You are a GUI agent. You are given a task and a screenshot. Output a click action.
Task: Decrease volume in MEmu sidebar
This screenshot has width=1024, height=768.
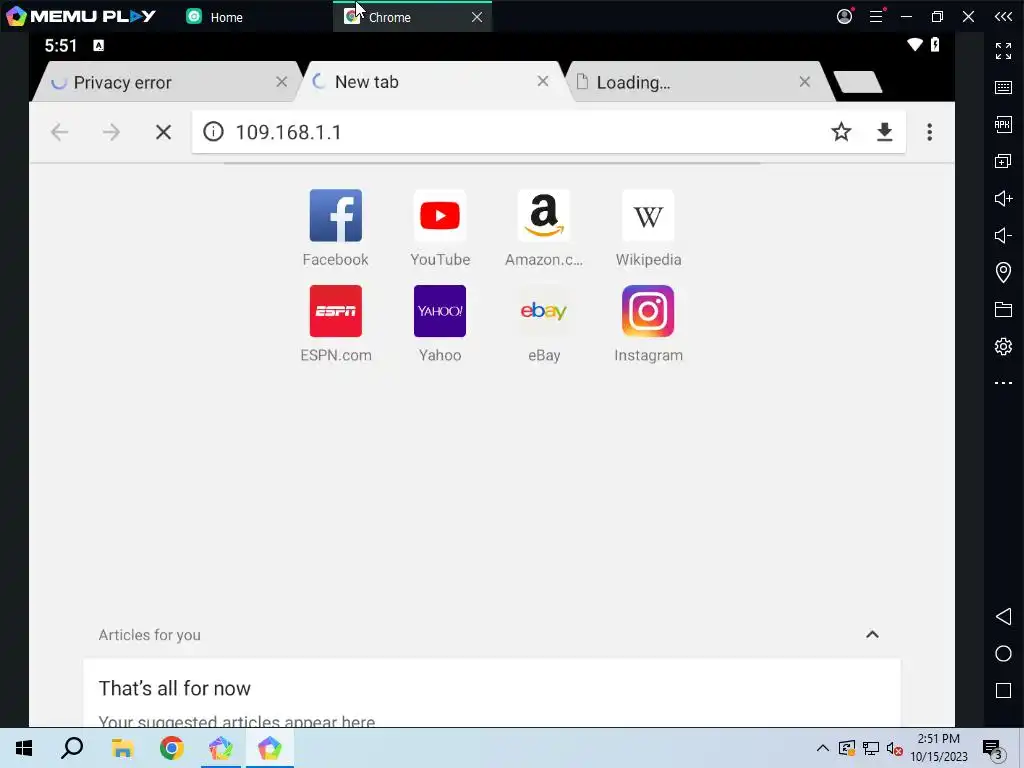1003,235
